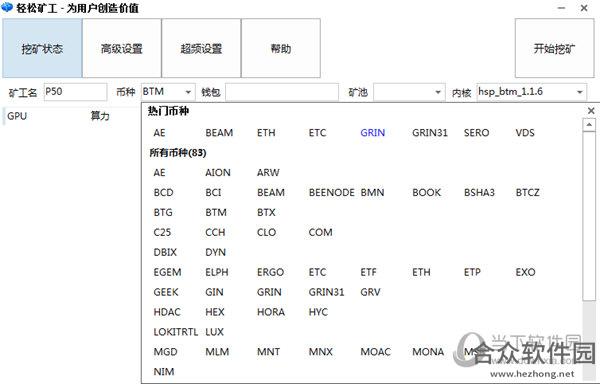This screenshot has width=600, height=384.
Task: Choose BTCZ coin
Action: [x=527, y=192]
